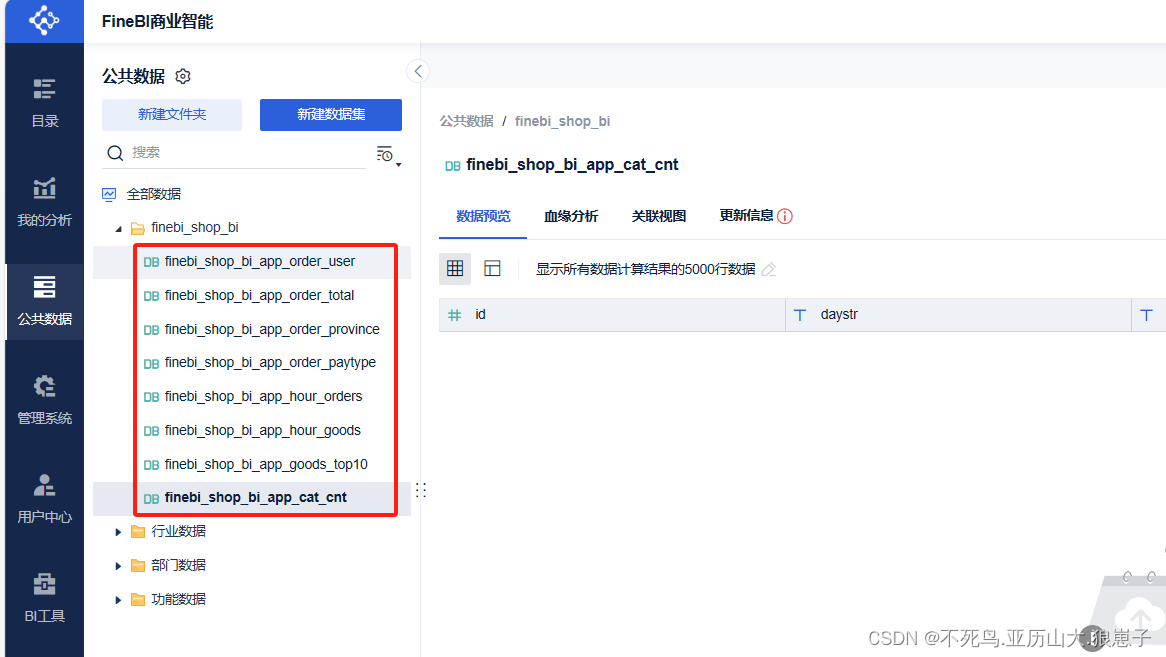Open the sort and filter dropdown icon
Image resolution: width=1166 pixels, height=657 pixels.
tap(388, 155)
